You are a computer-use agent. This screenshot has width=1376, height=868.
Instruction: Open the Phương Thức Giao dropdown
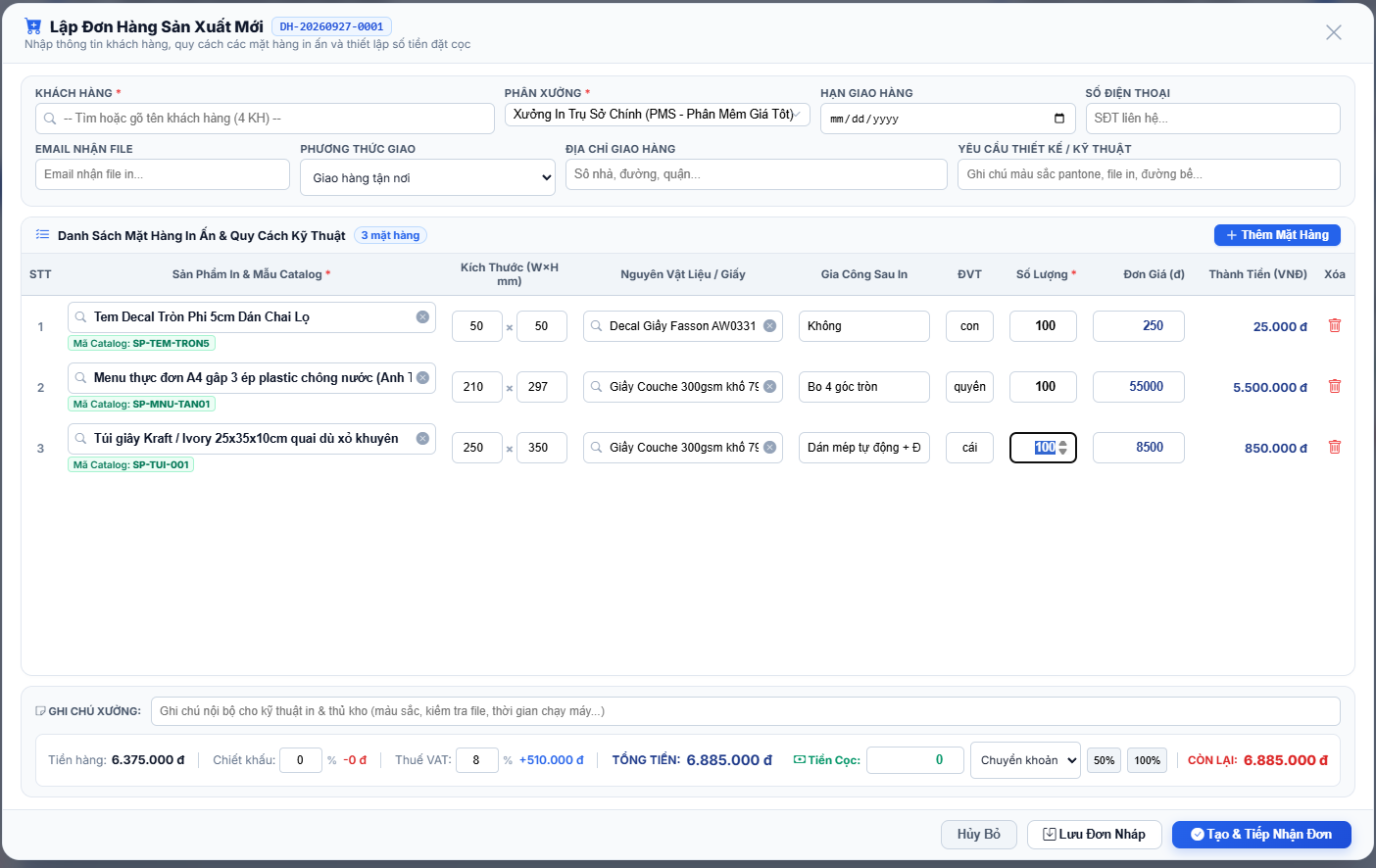pos(427,177)
